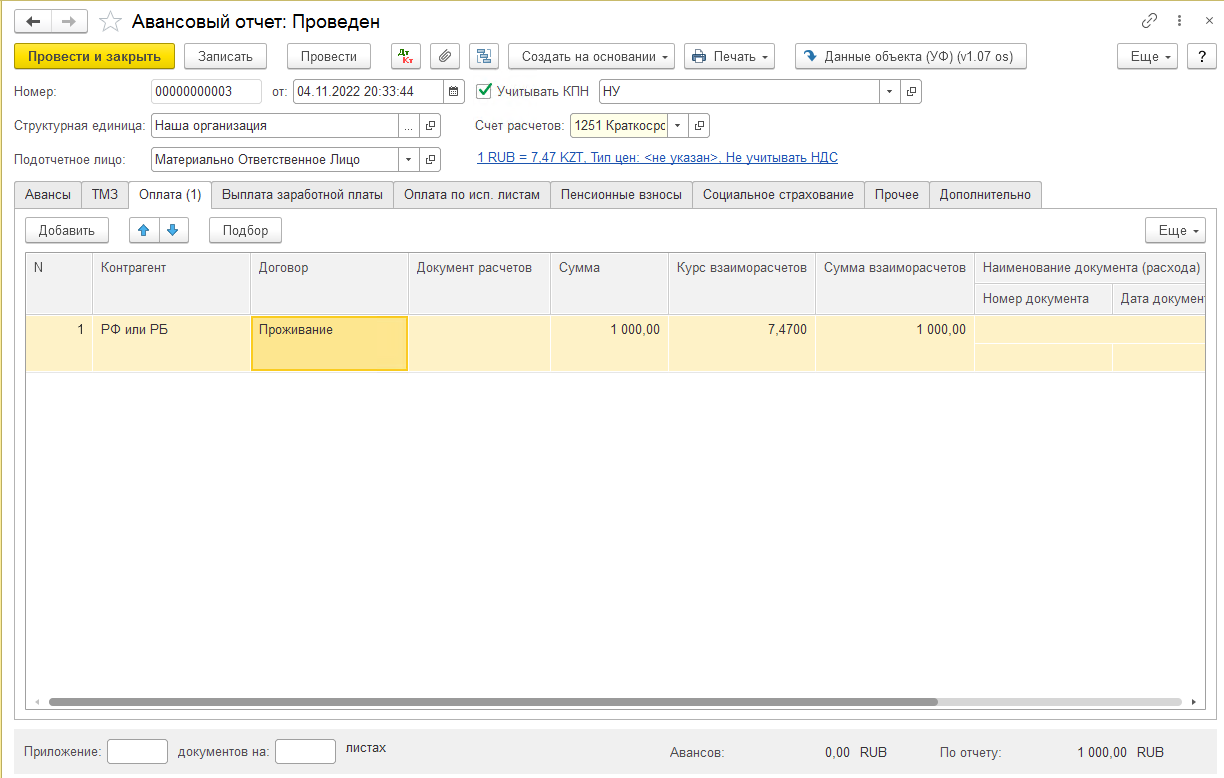Screen dimensions: 1224x778
Task: Move row up with the blue arrow
Action: click(144, 230)
